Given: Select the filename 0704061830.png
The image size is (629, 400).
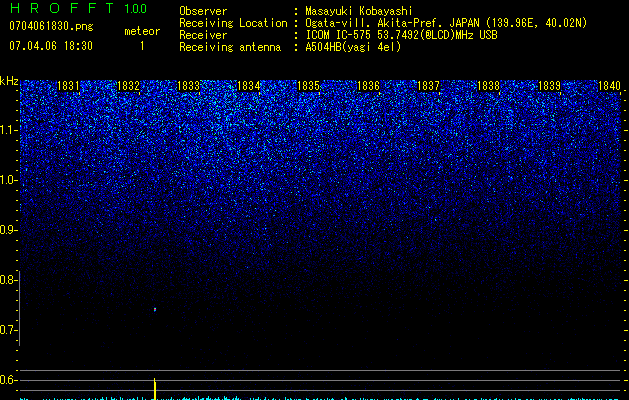Looking at the screenshot, I should pyautogui.click(x=51, y=26).
